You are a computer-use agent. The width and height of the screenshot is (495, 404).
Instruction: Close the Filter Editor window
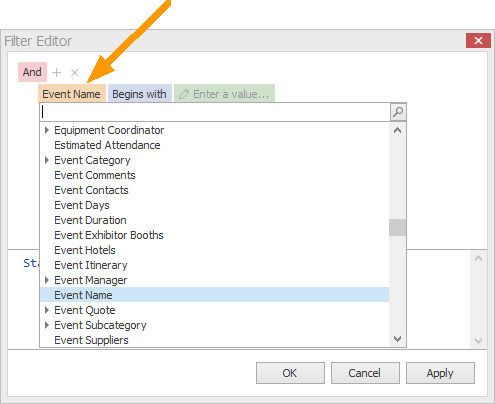click(478, 41)
